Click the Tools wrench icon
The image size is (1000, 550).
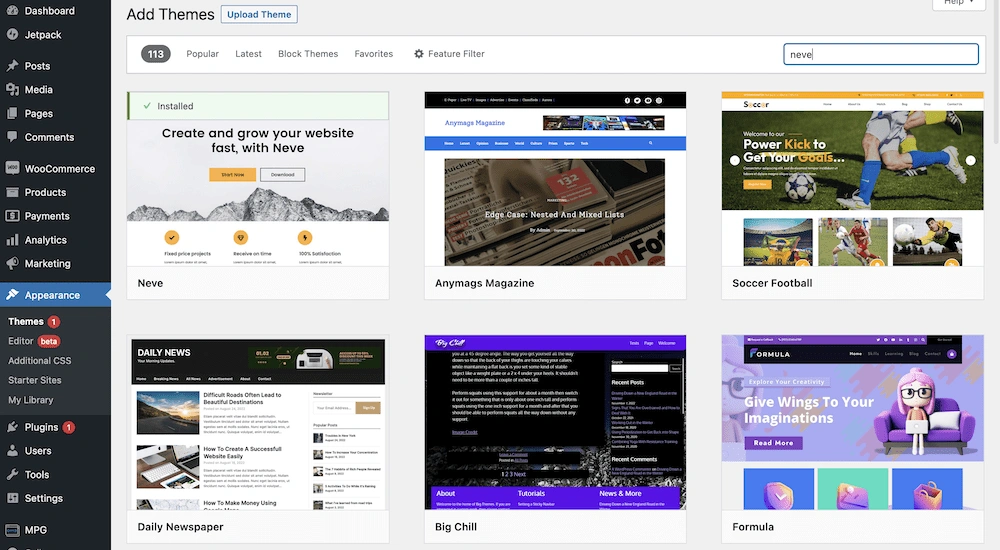[x=12, y=475]
